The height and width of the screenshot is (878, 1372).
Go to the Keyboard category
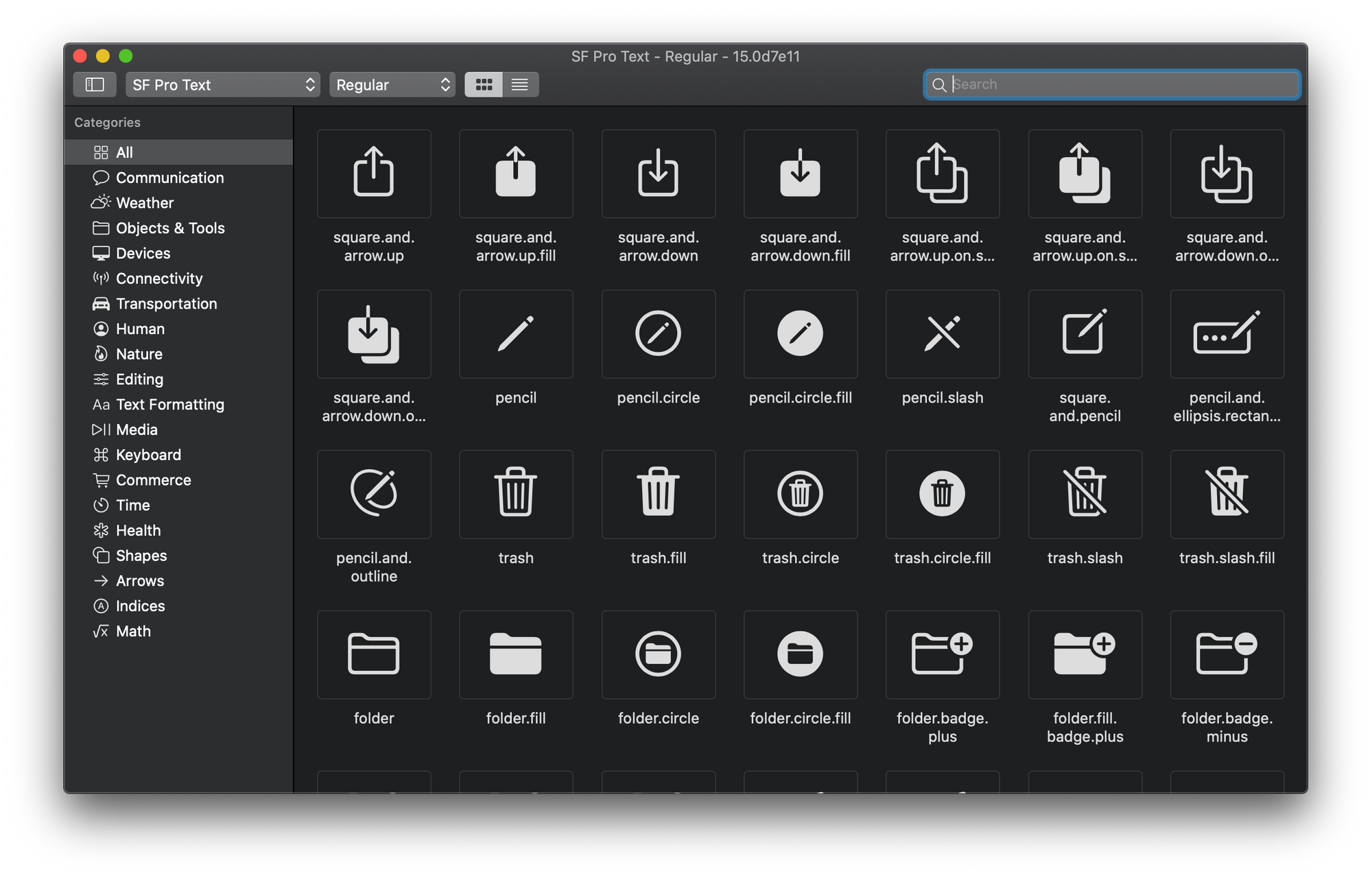point(178,455)
